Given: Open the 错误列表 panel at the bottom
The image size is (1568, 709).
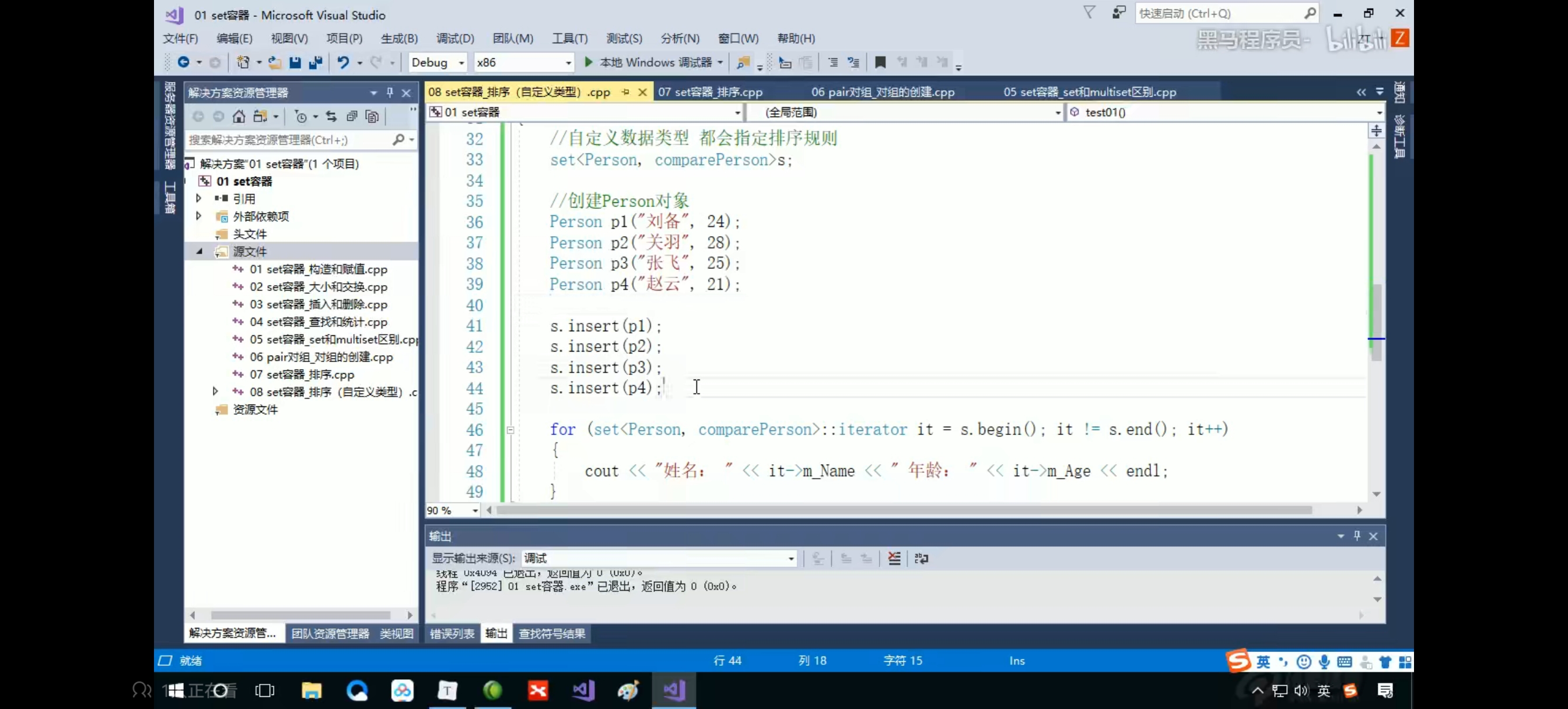Looking at the screenshot, I should click(x=452, y=633).
